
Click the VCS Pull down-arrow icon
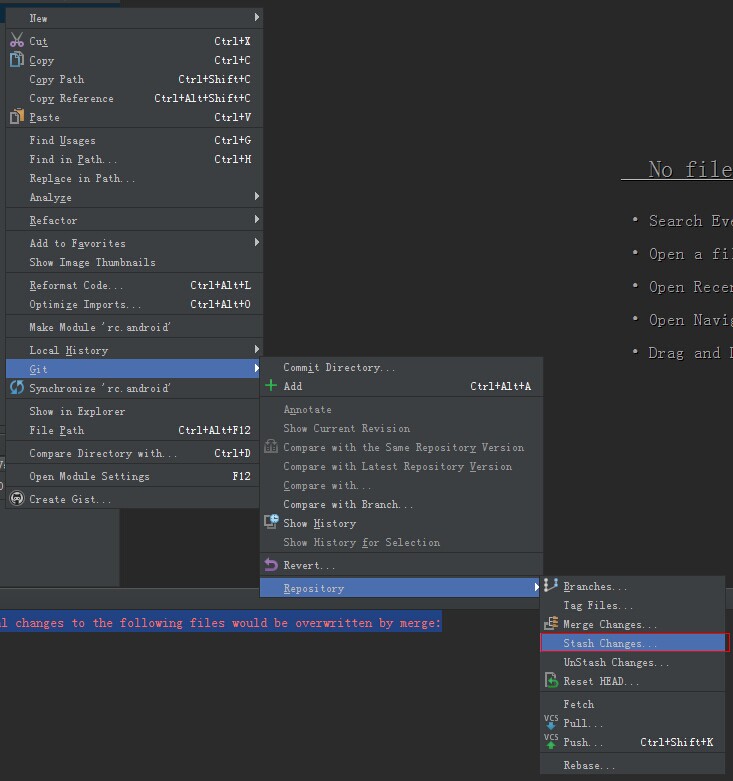(x=551, y=722)
